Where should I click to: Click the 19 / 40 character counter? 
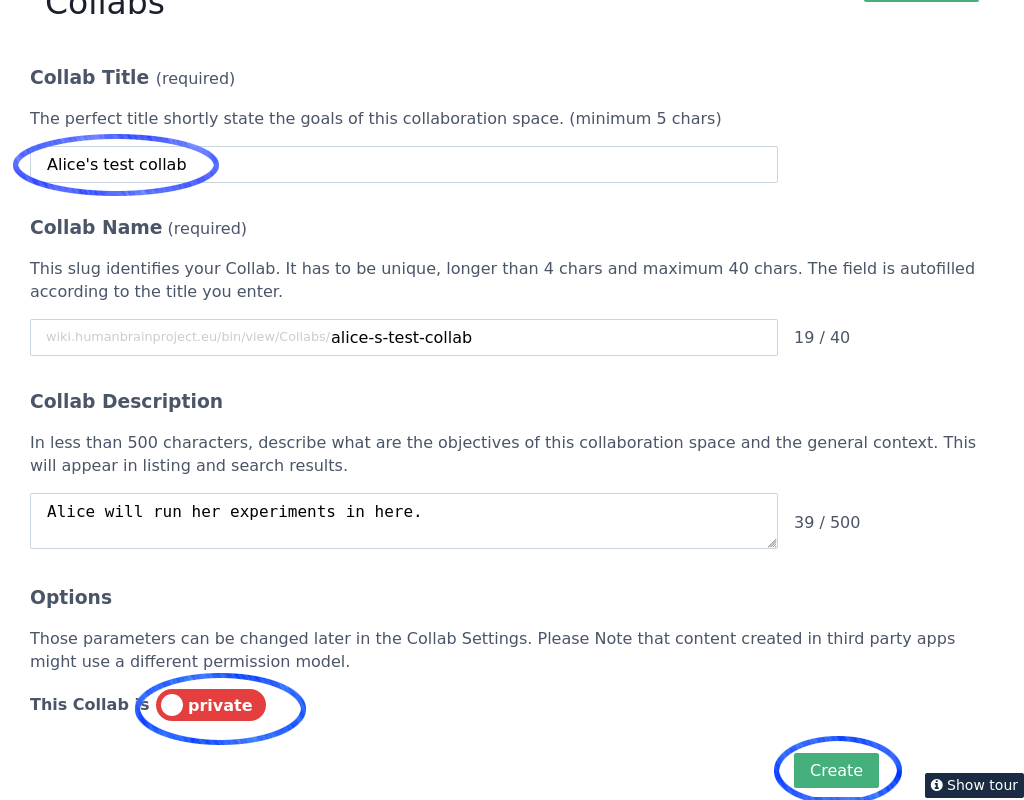pyautogui.click(x=822, y=337)
